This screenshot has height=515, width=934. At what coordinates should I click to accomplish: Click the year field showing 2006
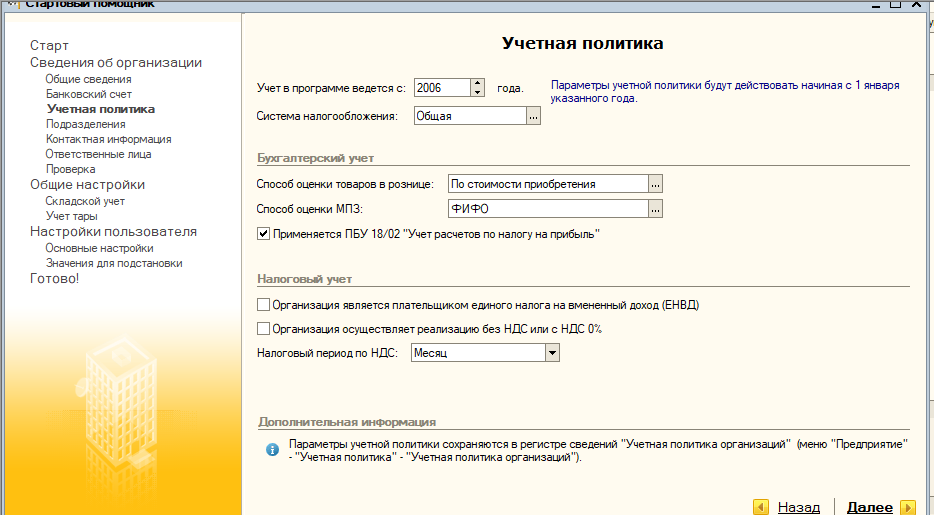(442, 88)
